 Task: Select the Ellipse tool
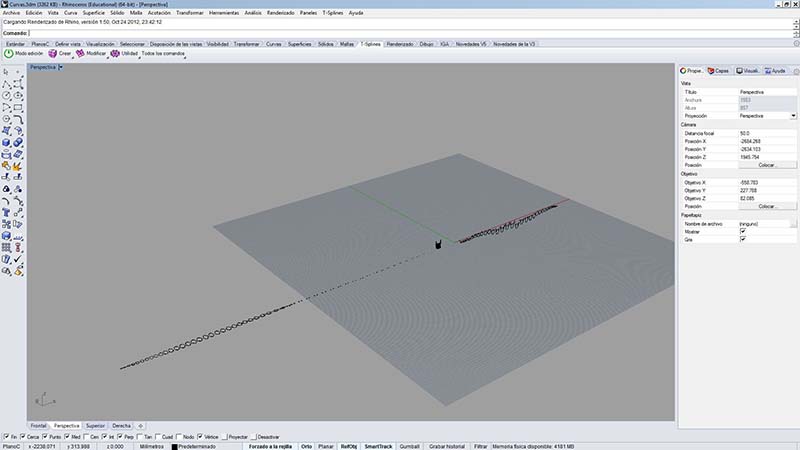(x=18, y=95)
